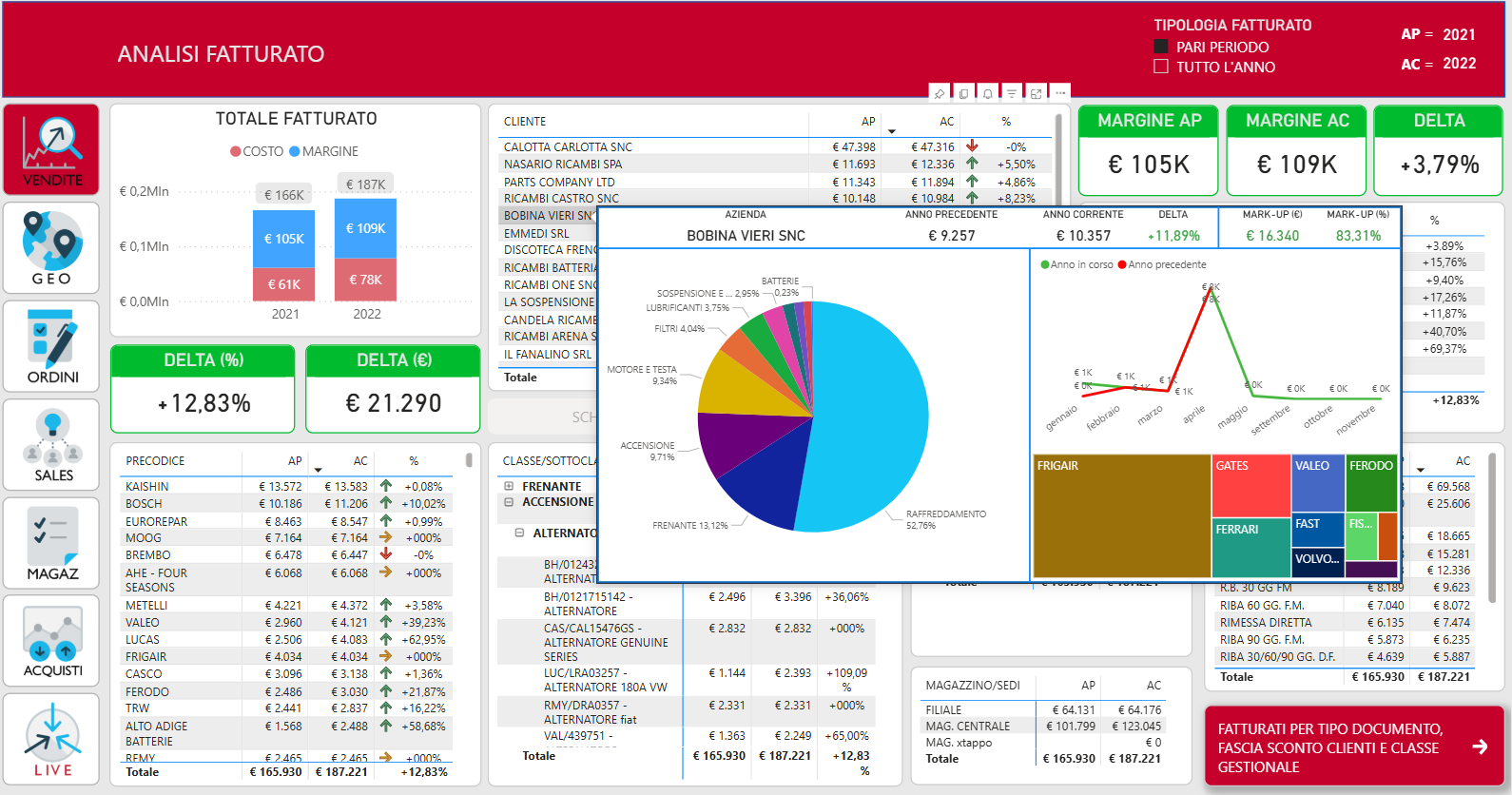Go to the ORDINI page icon
Viewport: 1512px width, 795px height.
coord(51,346)
